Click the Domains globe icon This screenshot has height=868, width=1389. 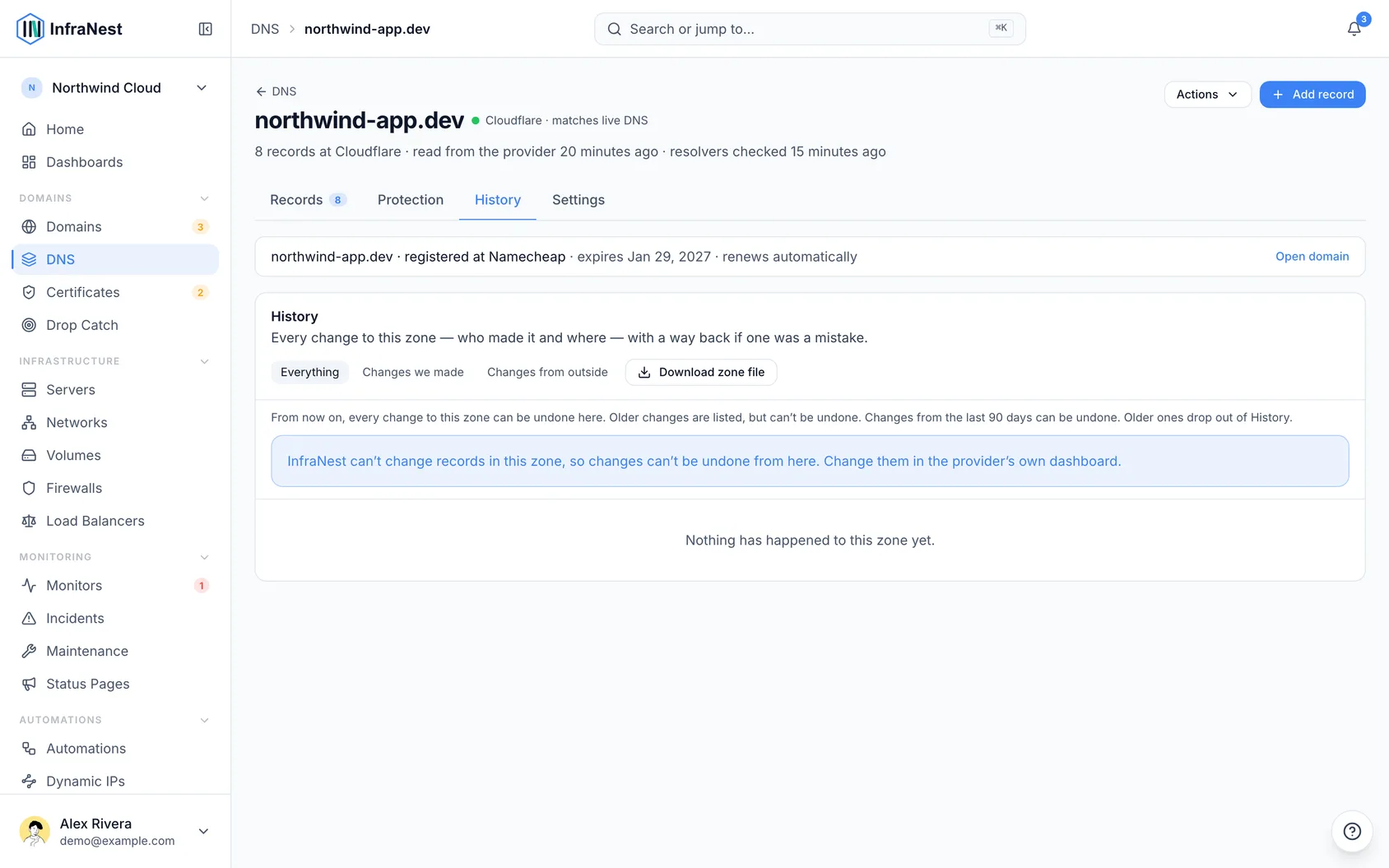pos(29,226)
